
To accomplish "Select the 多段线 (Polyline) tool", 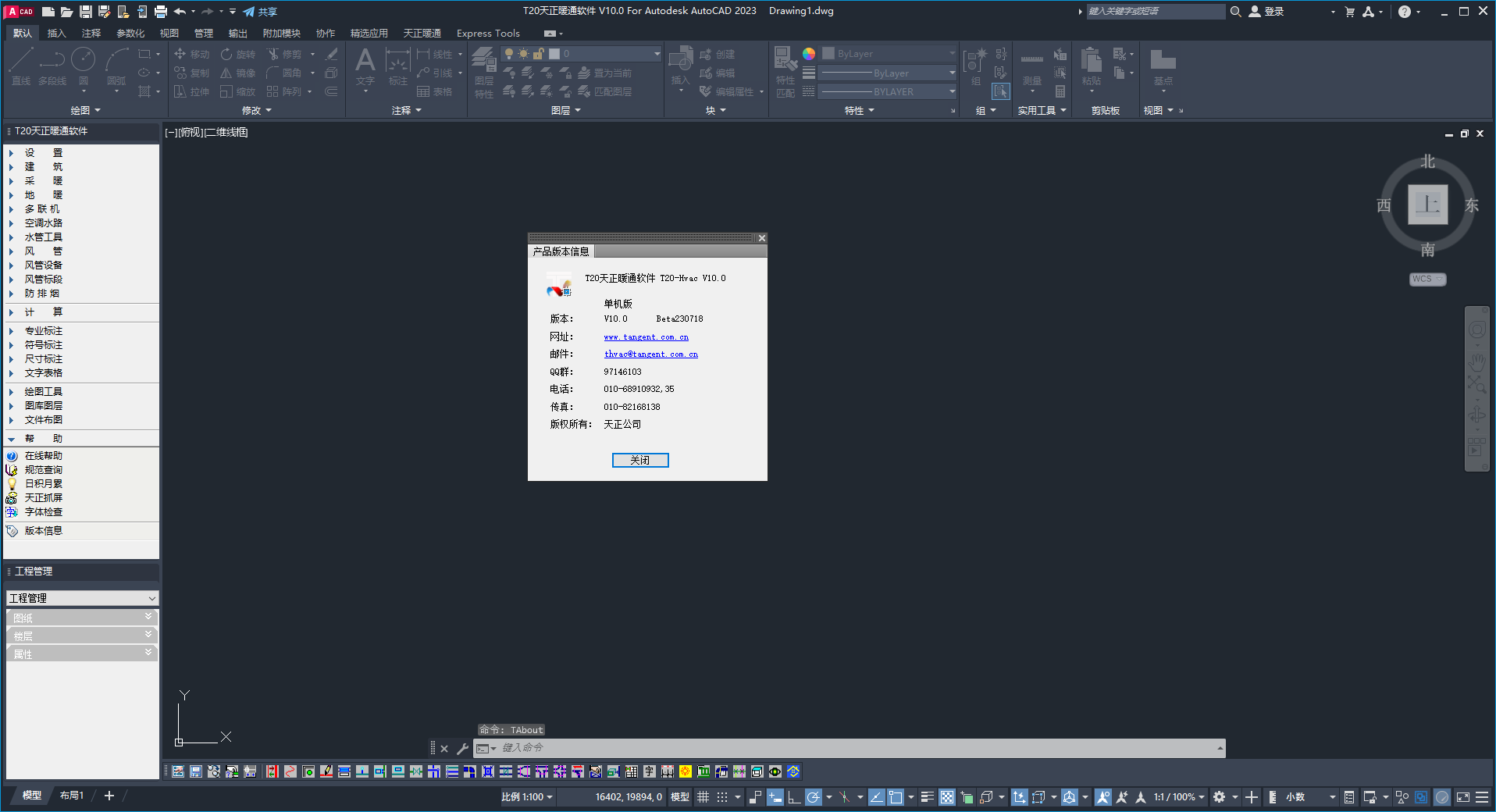I will [52, 66].
